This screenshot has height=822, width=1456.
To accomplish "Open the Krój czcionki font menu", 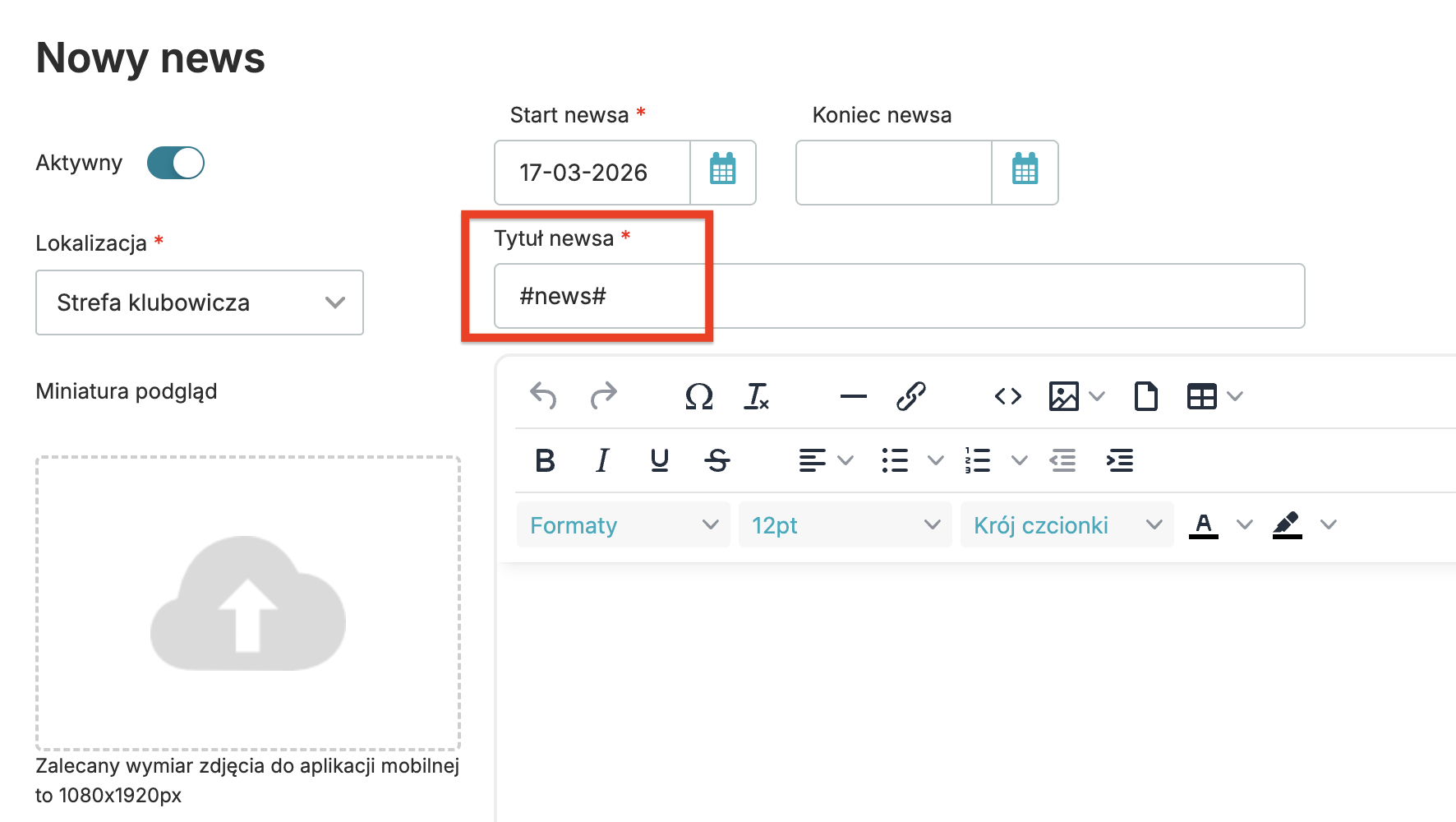I will click(1067, 524).
